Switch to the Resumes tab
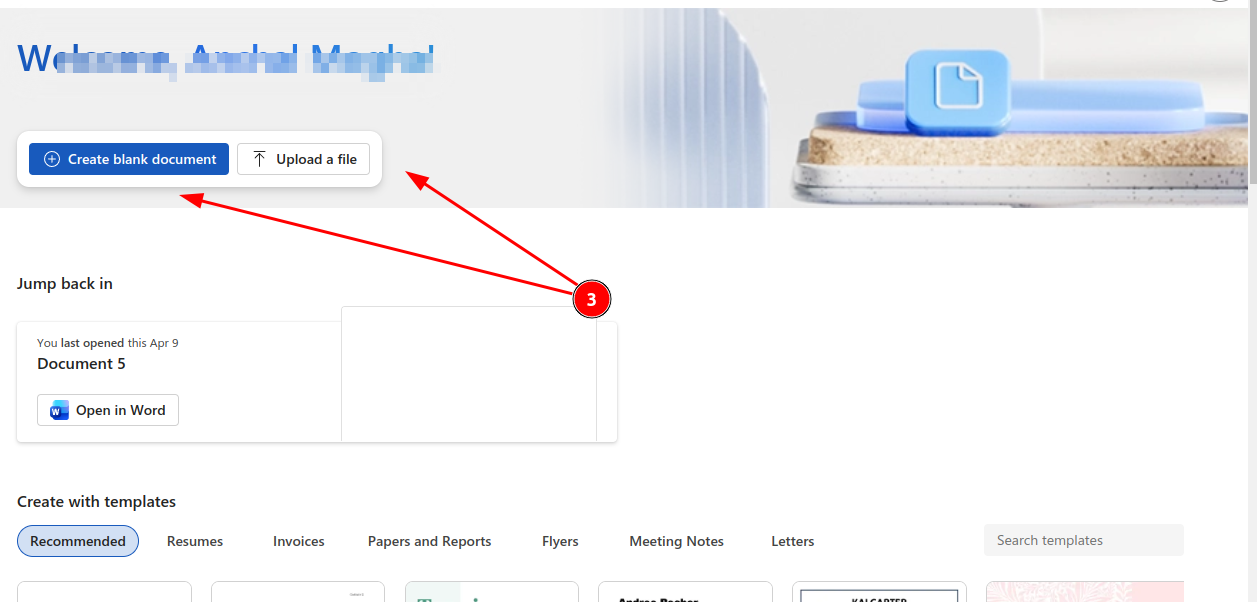Image resolution: width=1257 pixels, height=602 pixels. tap(195, 541)
